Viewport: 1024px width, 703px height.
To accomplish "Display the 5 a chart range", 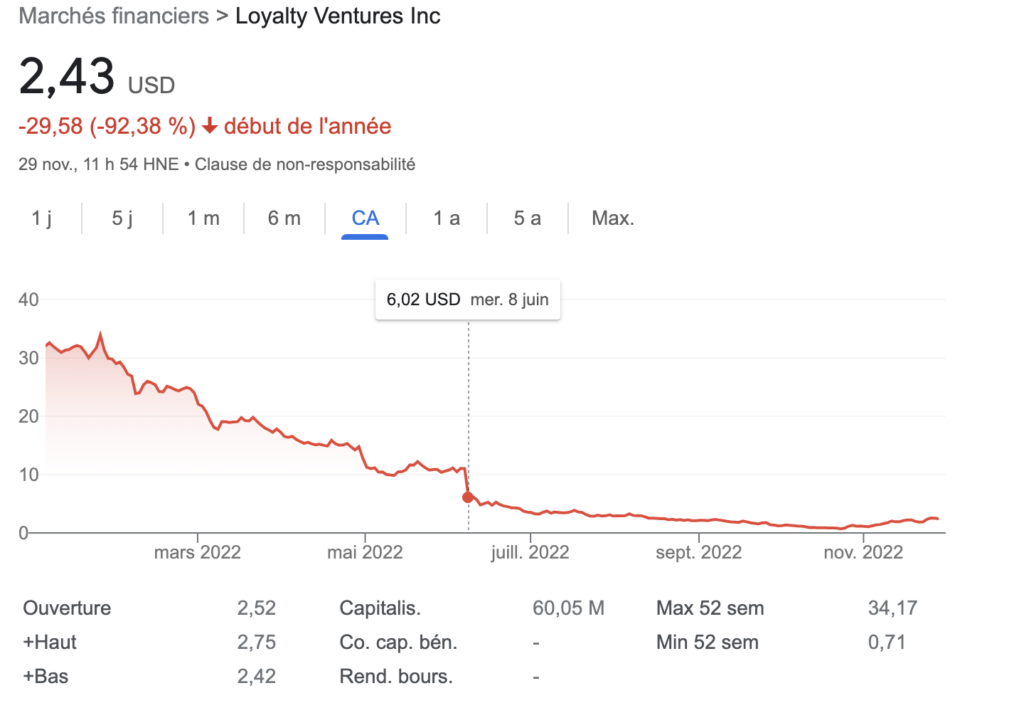I will coord(527,218).
